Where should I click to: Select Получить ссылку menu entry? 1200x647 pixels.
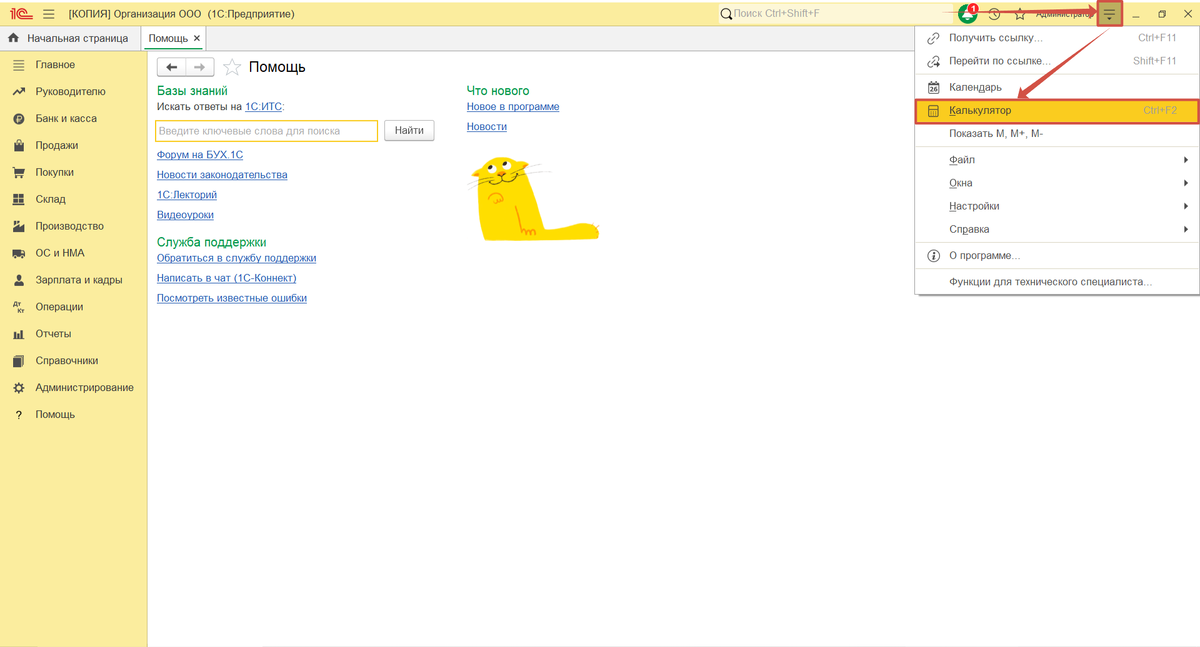point(1057,38)
